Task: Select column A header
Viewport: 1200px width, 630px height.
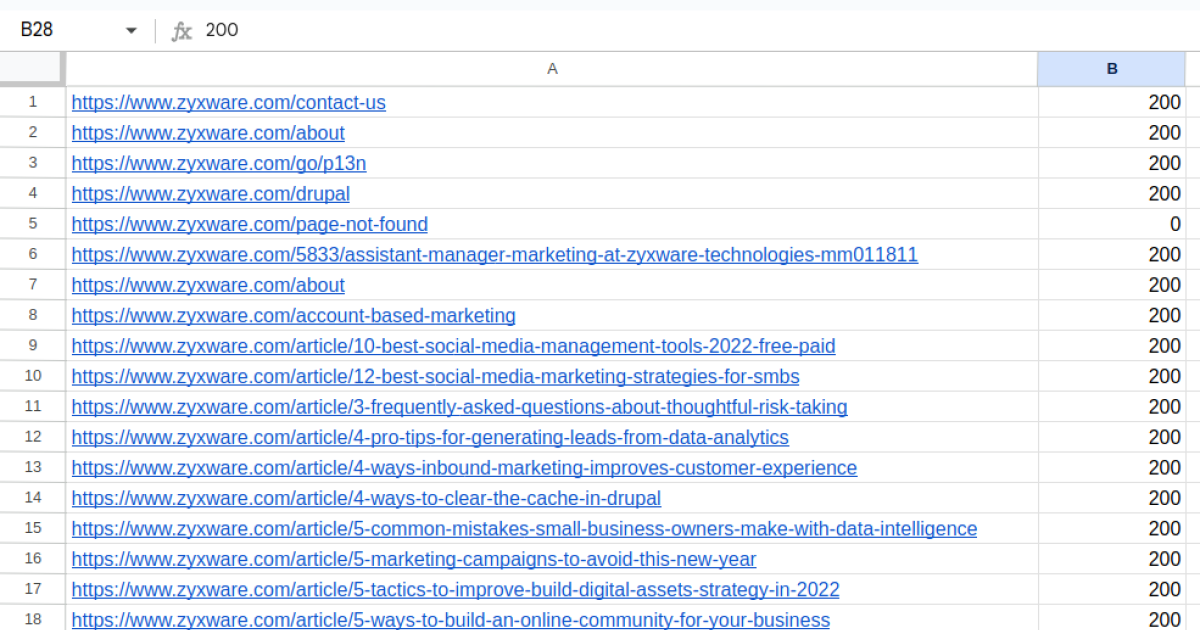Action: [x=551, y=68]
